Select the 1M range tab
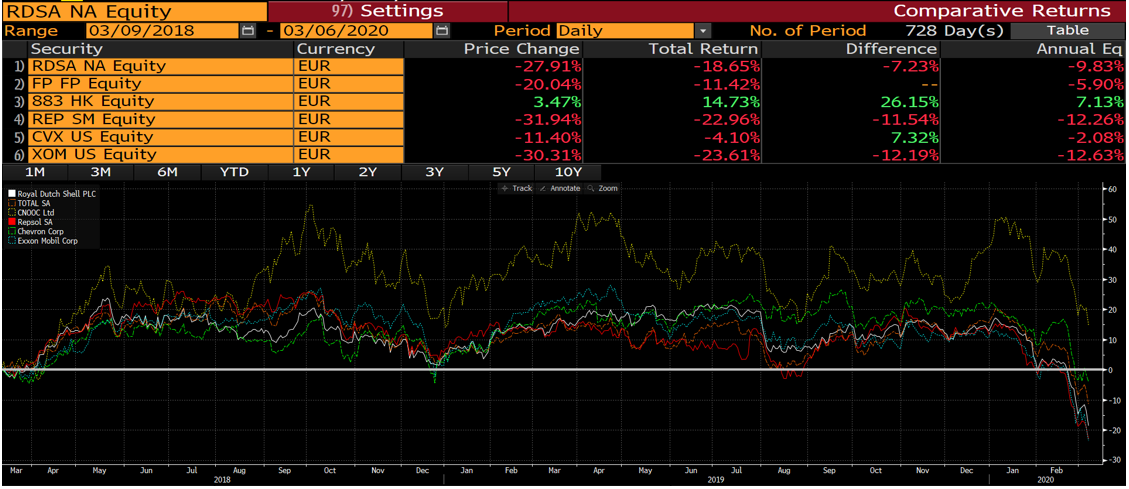1129x489 pixels. (x=33, y=172)
